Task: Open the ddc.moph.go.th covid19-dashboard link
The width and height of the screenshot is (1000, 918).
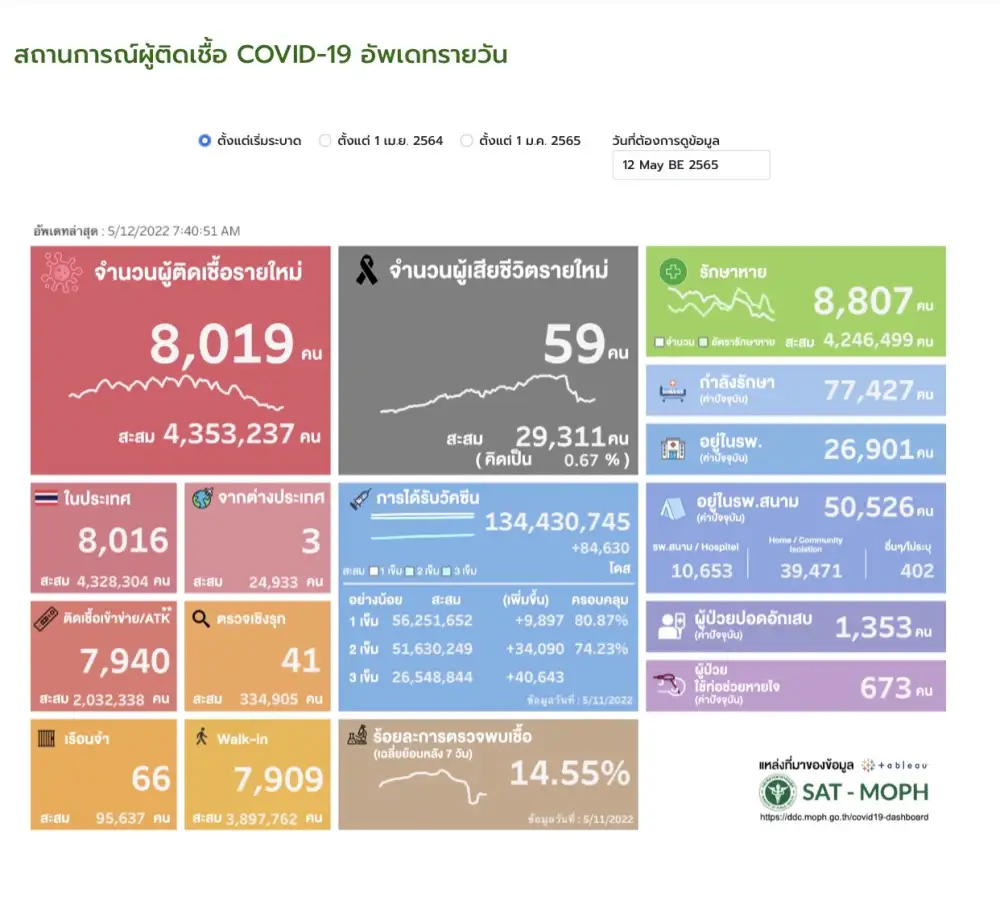Action: 843,817
